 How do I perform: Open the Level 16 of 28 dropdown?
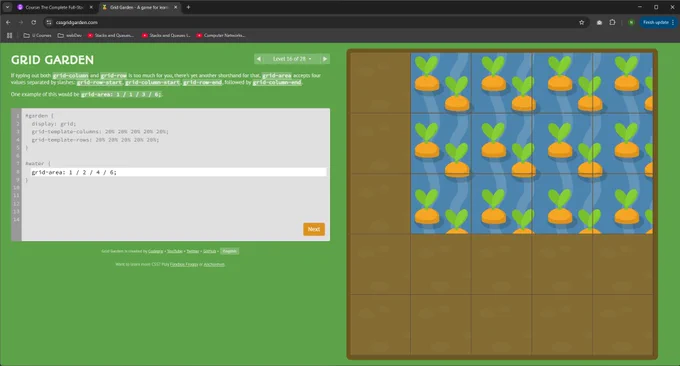[x=292, y=59]
